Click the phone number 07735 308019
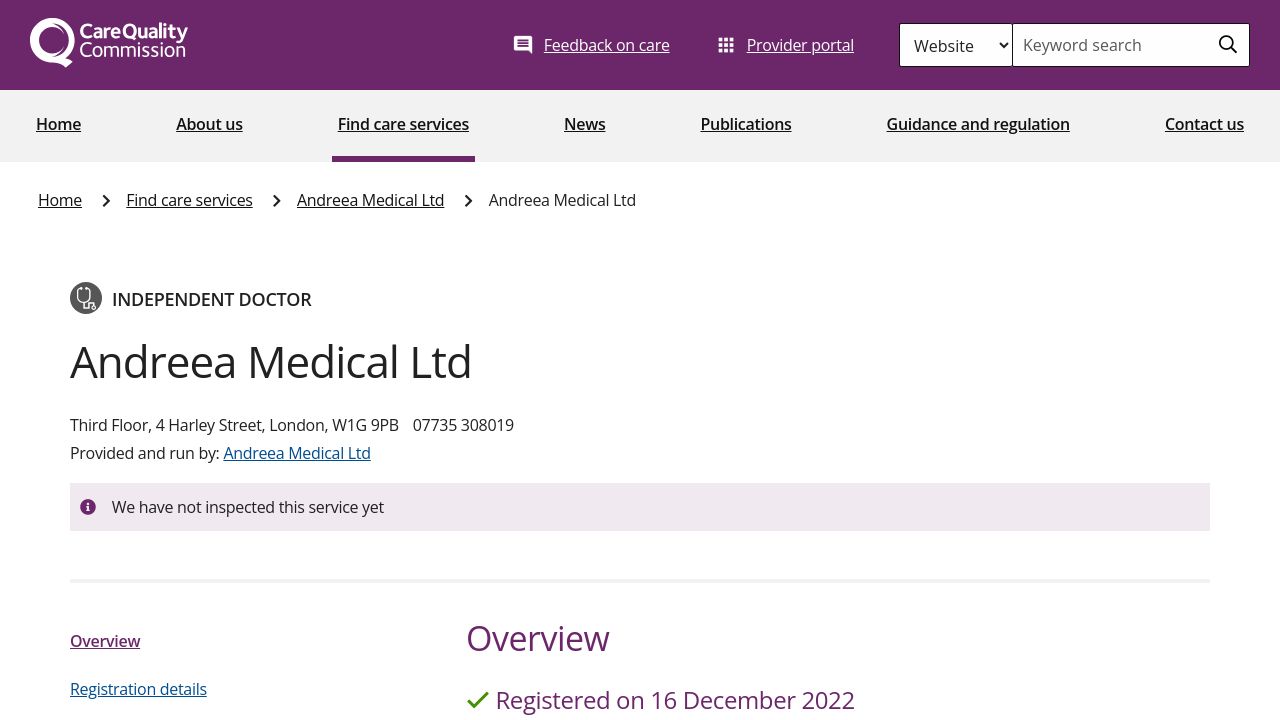Screen dimensions: 1280x720 tap(463, 425)
